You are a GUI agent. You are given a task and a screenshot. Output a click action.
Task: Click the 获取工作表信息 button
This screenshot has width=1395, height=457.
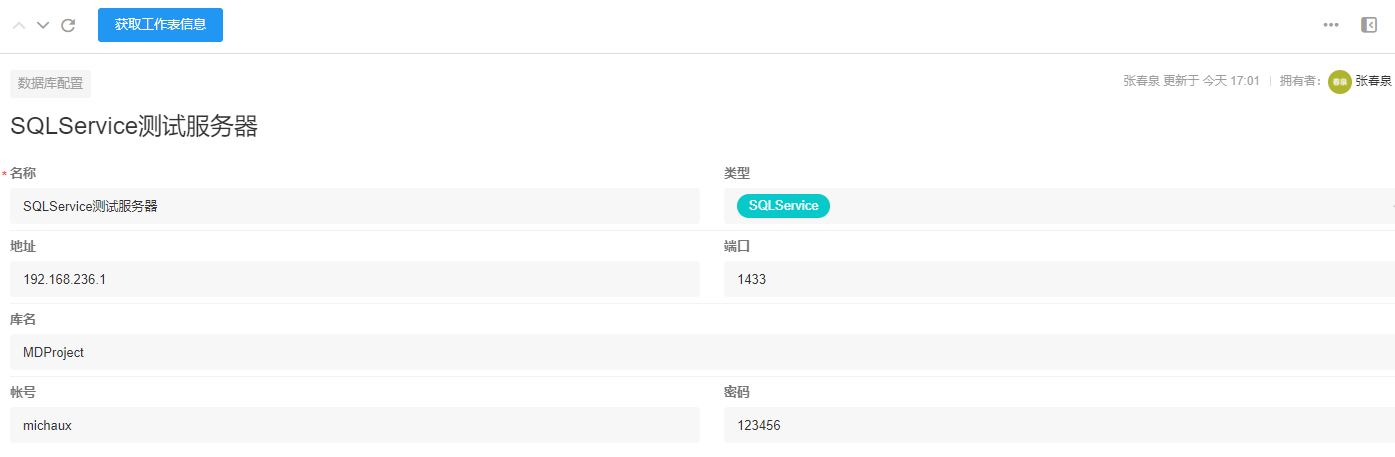pyautogui.click(x=160, y=25)
